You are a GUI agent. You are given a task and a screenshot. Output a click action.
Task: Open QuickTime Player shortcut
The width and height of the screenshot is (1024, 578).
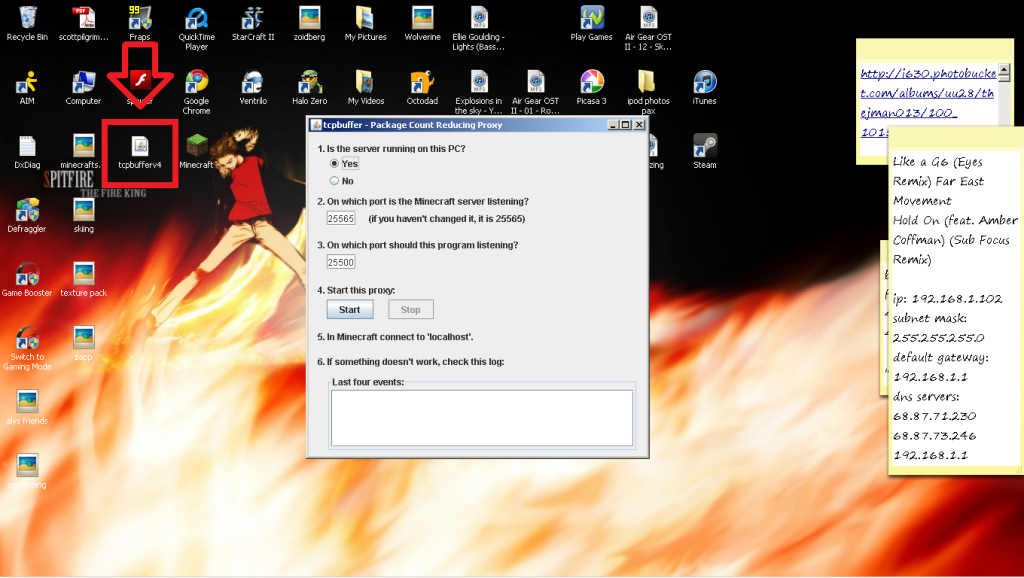196,19
